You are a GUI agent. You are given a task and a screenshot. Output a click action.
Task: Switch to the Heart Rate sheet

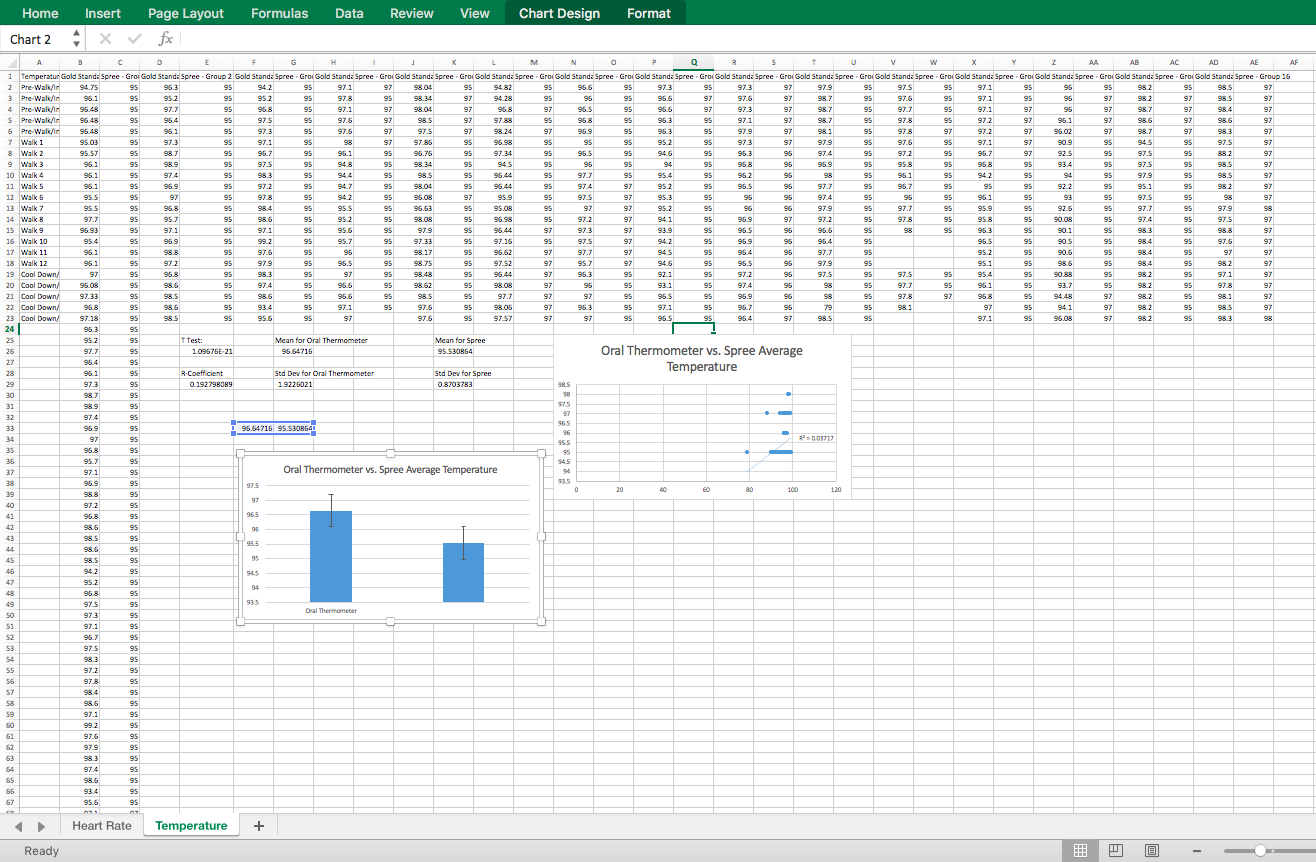coord(101,826)
